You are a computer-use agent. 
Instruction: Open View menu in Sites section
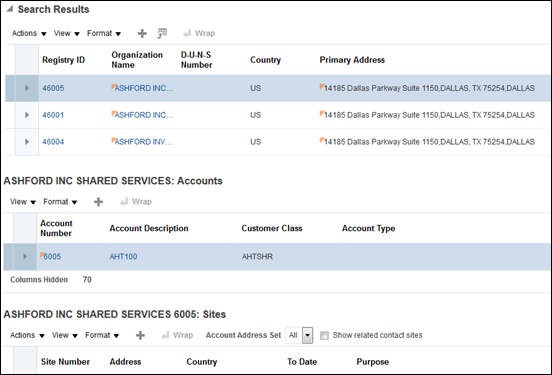click(x=64, y=335)
